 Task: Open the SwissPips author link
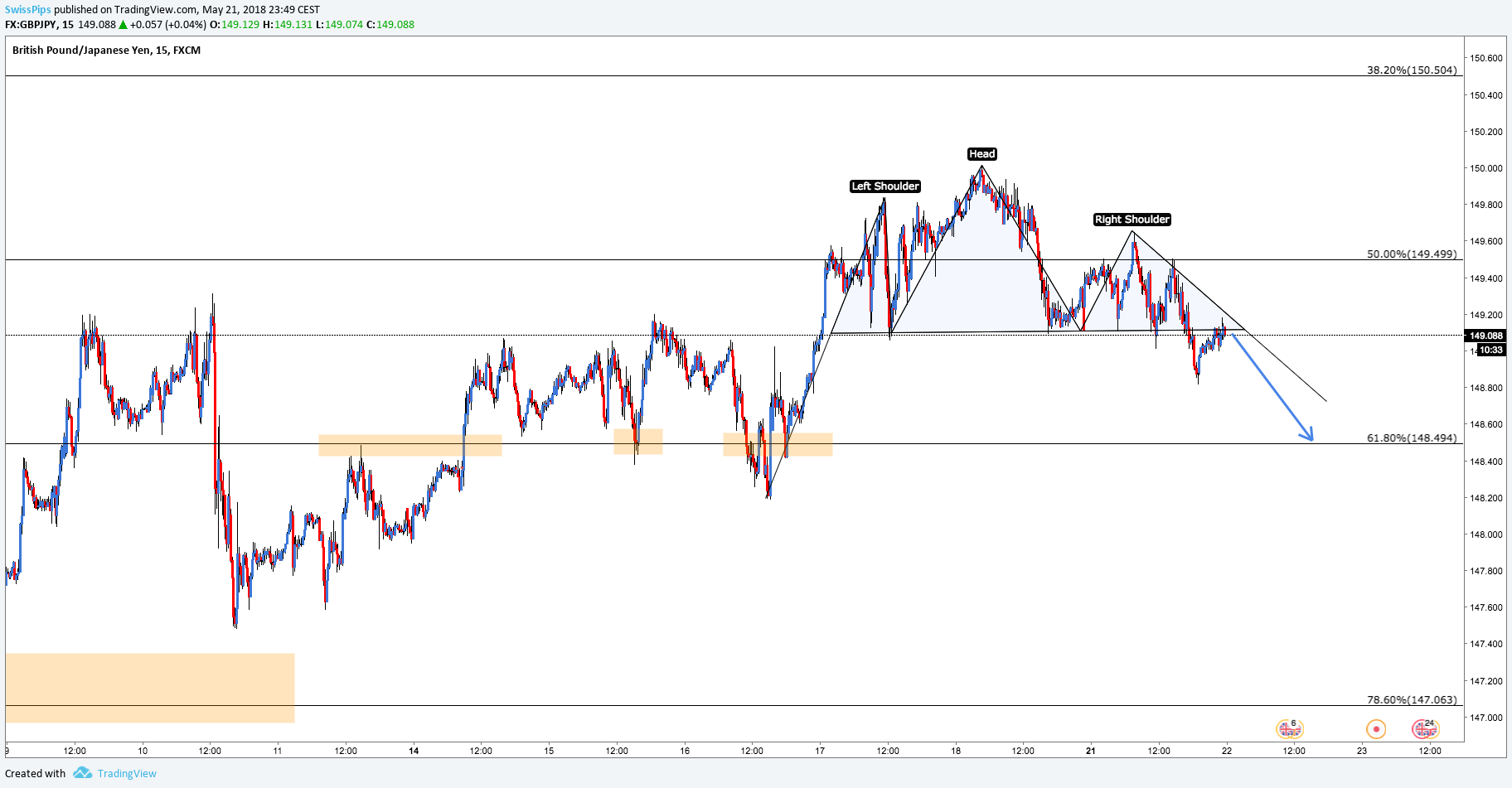coord(27,10)
